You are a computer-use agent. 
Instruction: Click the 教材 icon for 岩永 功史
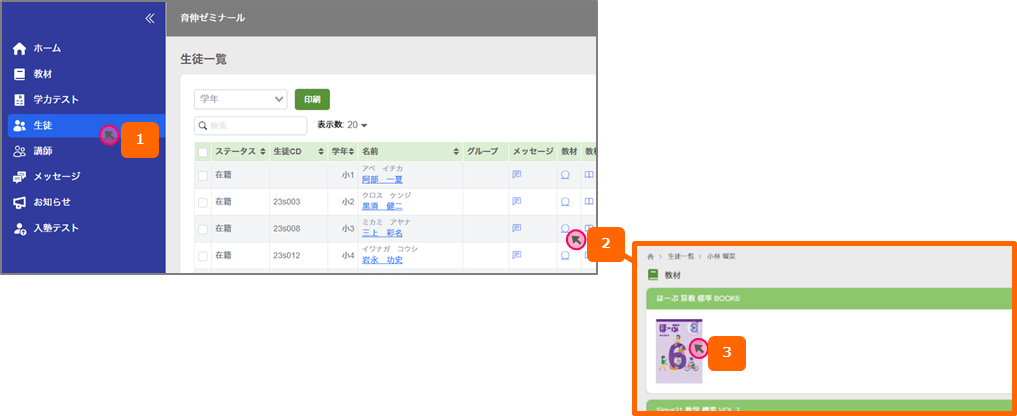click(565, 255)
